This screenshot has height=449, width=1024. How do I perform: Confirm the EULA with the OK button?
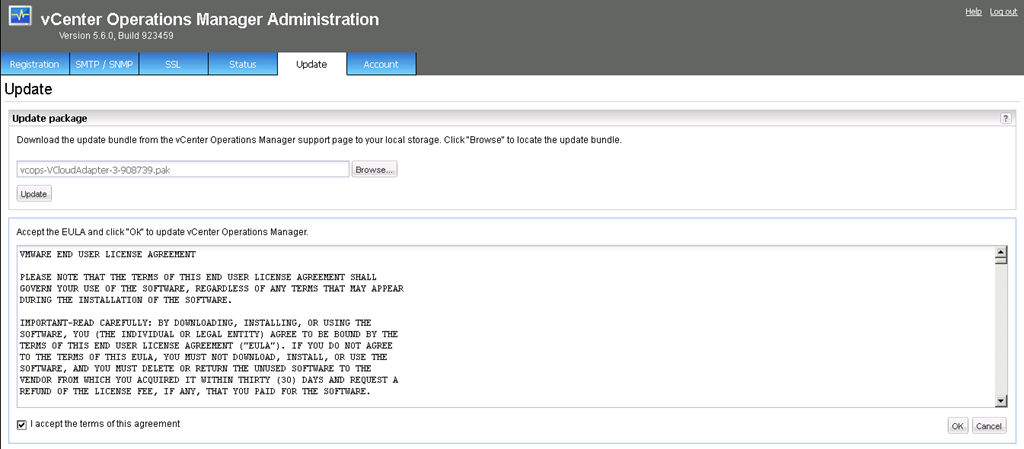[957, 426]
